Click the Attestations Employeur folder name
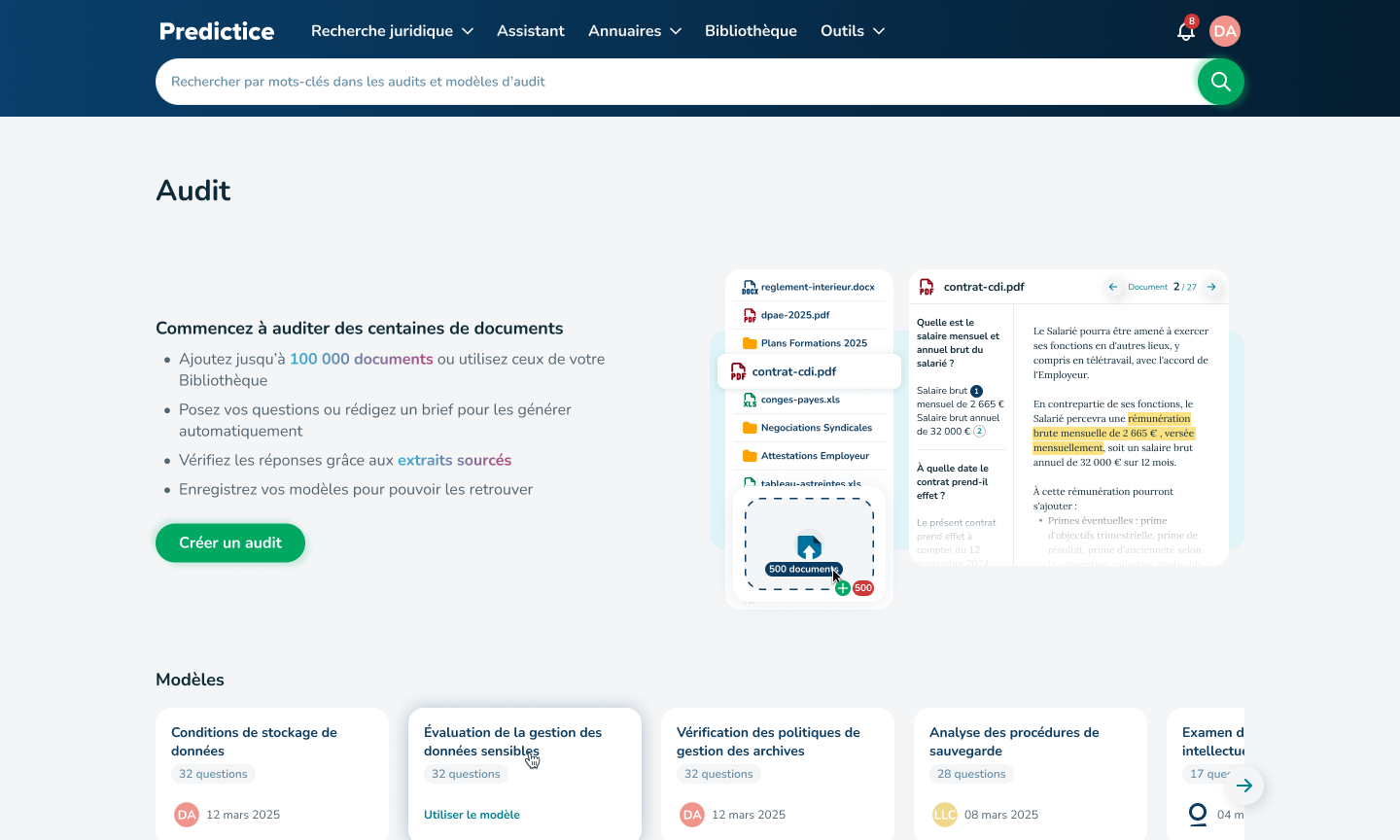The width and height of the screenshot is (1400, 840). click(x=815, y=456)
